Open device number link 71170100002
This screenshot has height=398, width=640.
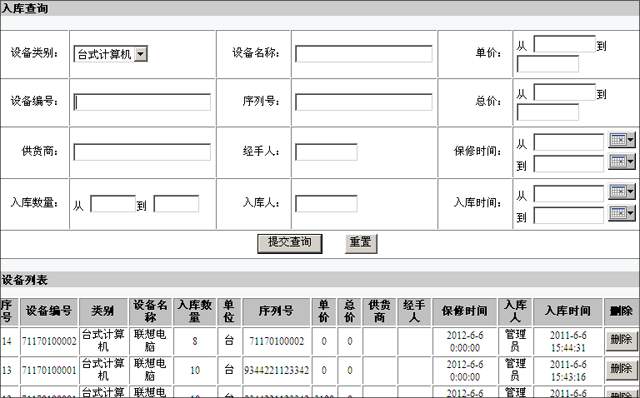point(49,341)
